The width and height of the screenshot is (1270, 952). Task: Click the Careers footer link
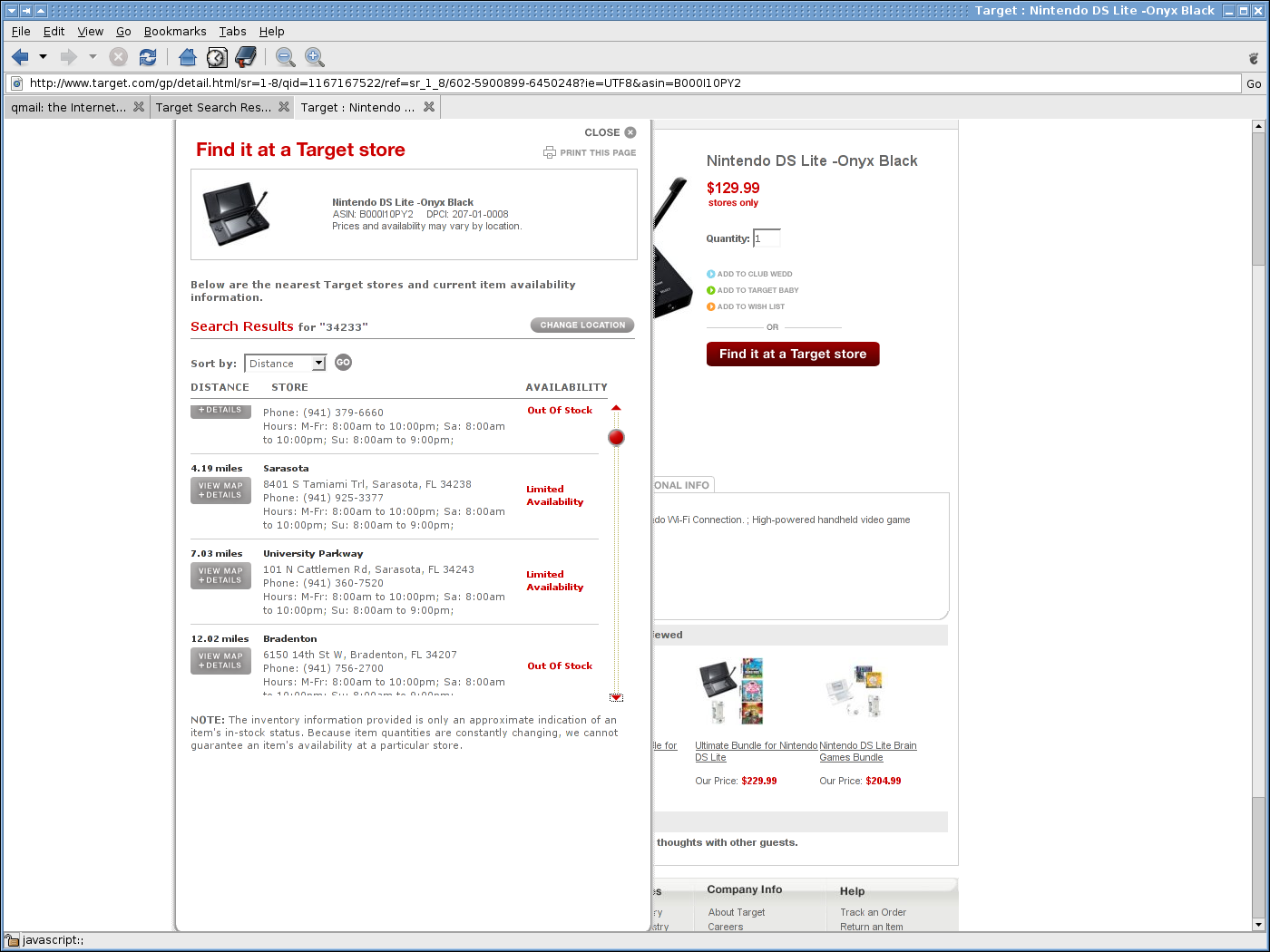click(x=726, y=927)
